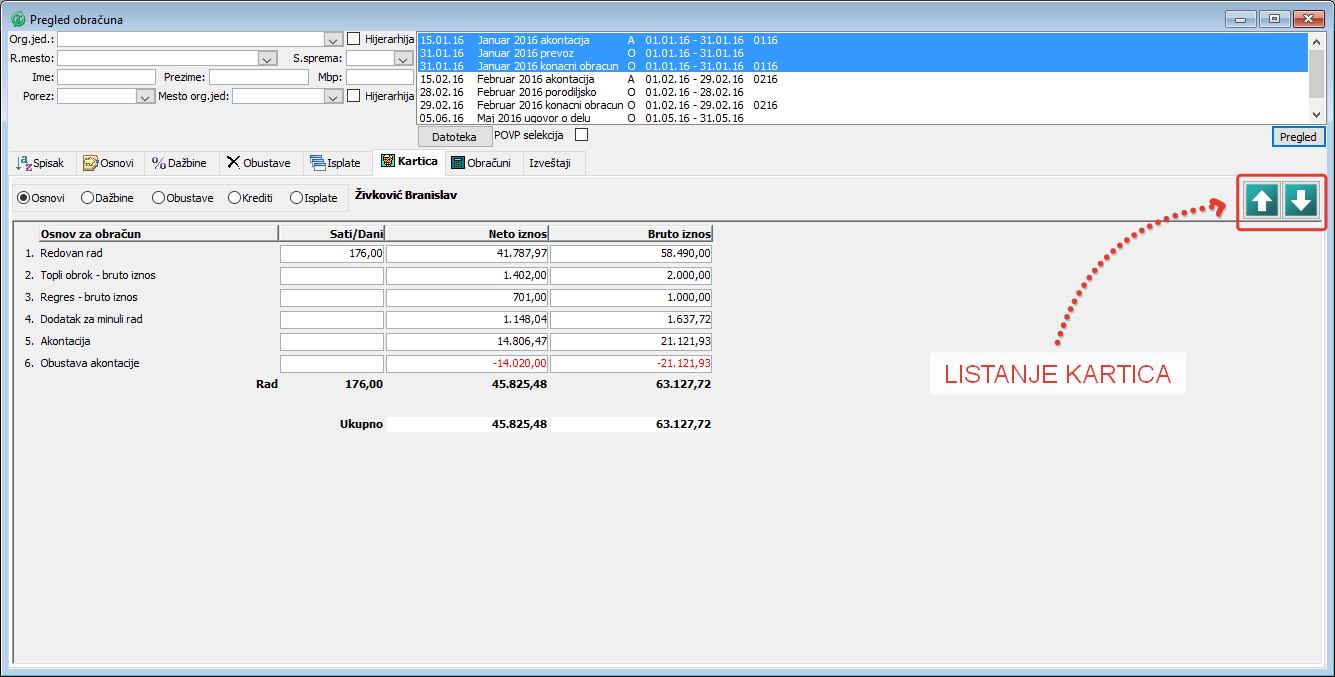Click the green down arrow card button
This screenshot has height=677, width=1335.
1300,200
